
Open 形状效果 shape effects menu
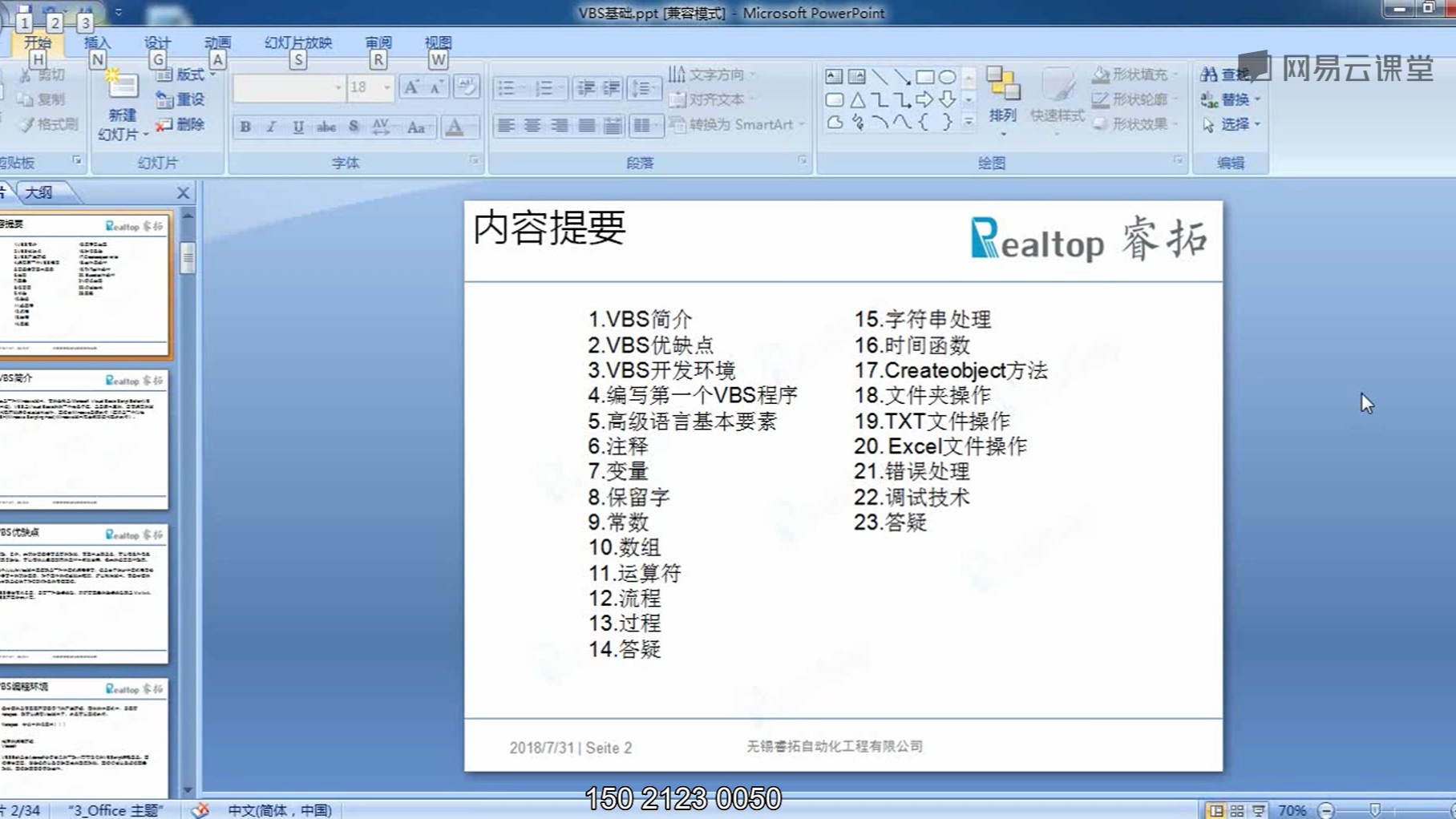pos(1135,124)
